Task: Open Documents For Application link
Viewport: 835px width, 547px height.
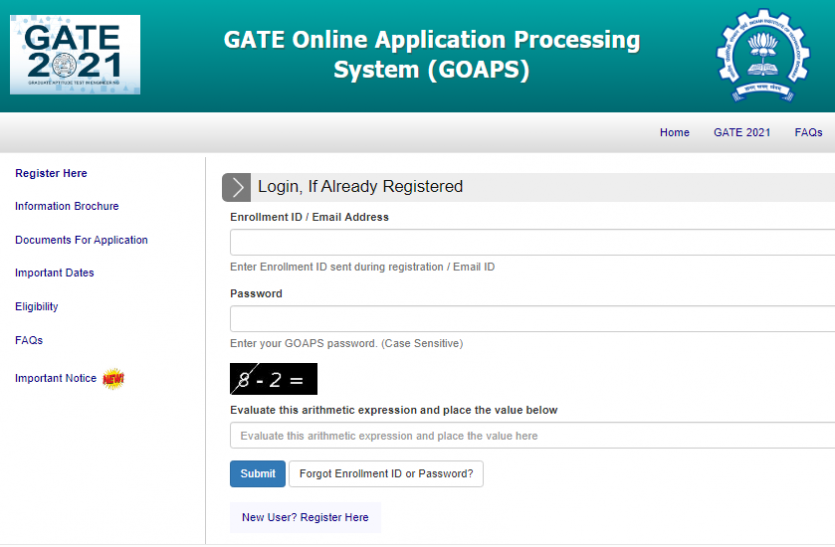Action: coord(81,240)
